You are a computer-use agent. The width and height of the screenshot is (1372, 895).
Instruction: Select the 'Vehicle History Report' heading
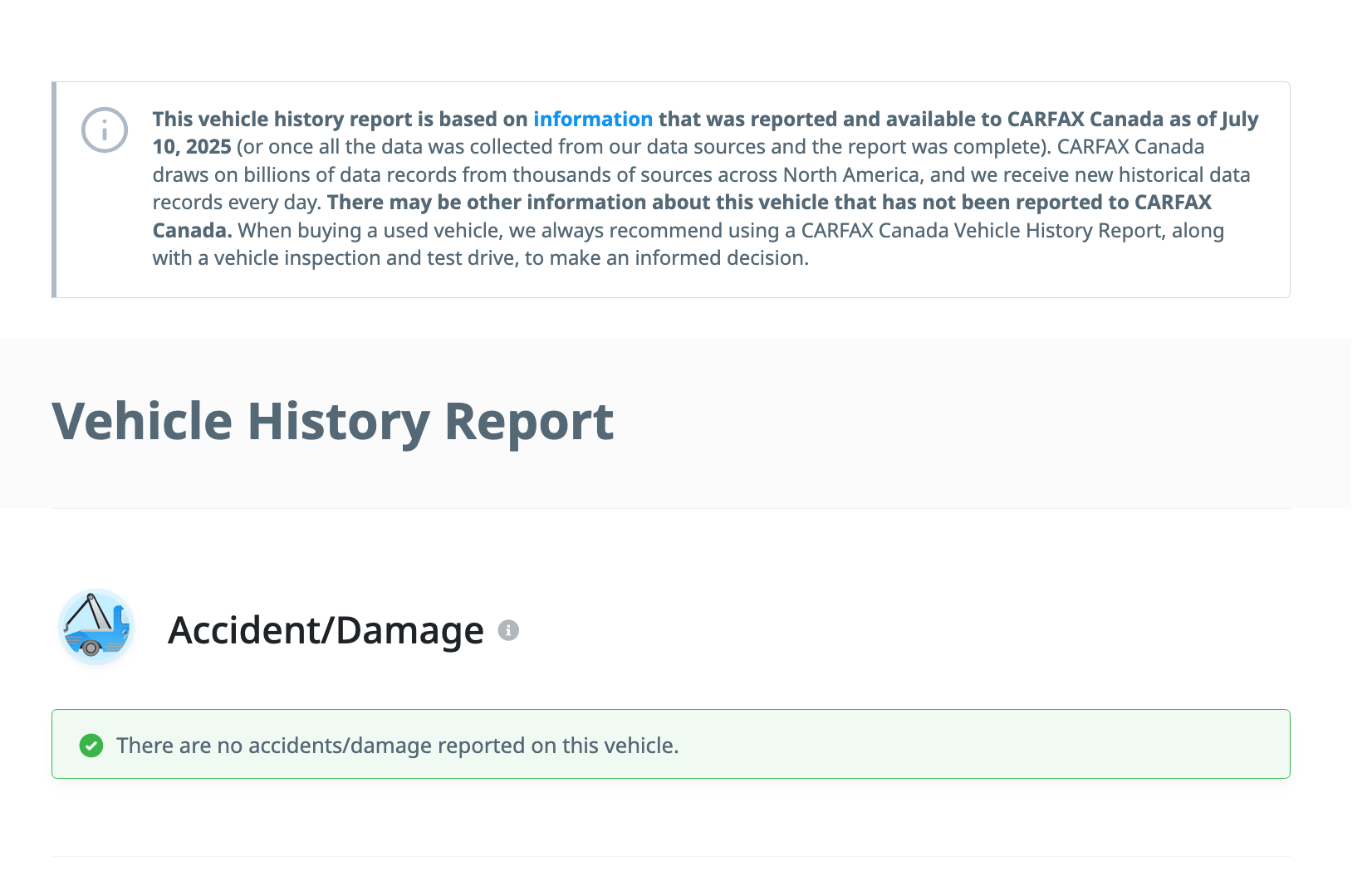click(333, 422)
